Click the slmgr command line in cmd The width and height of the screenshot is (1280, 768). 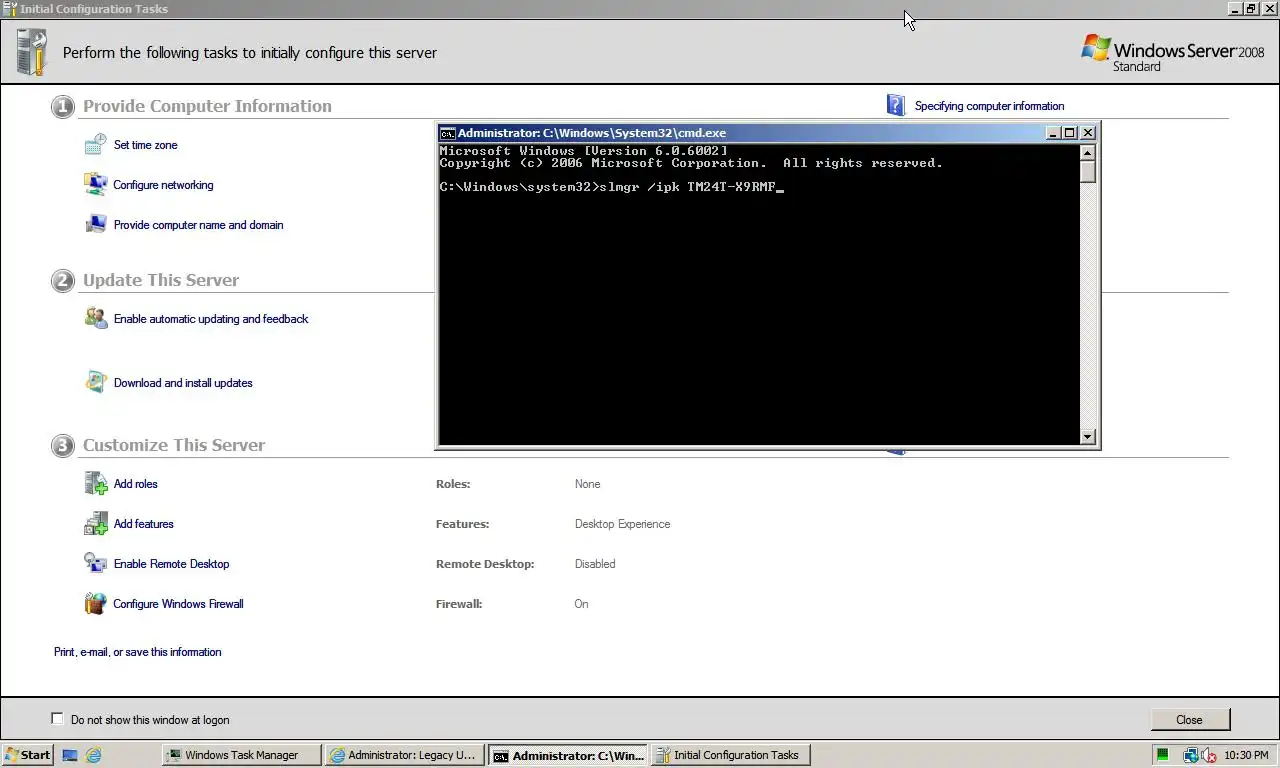pos(611,187)
